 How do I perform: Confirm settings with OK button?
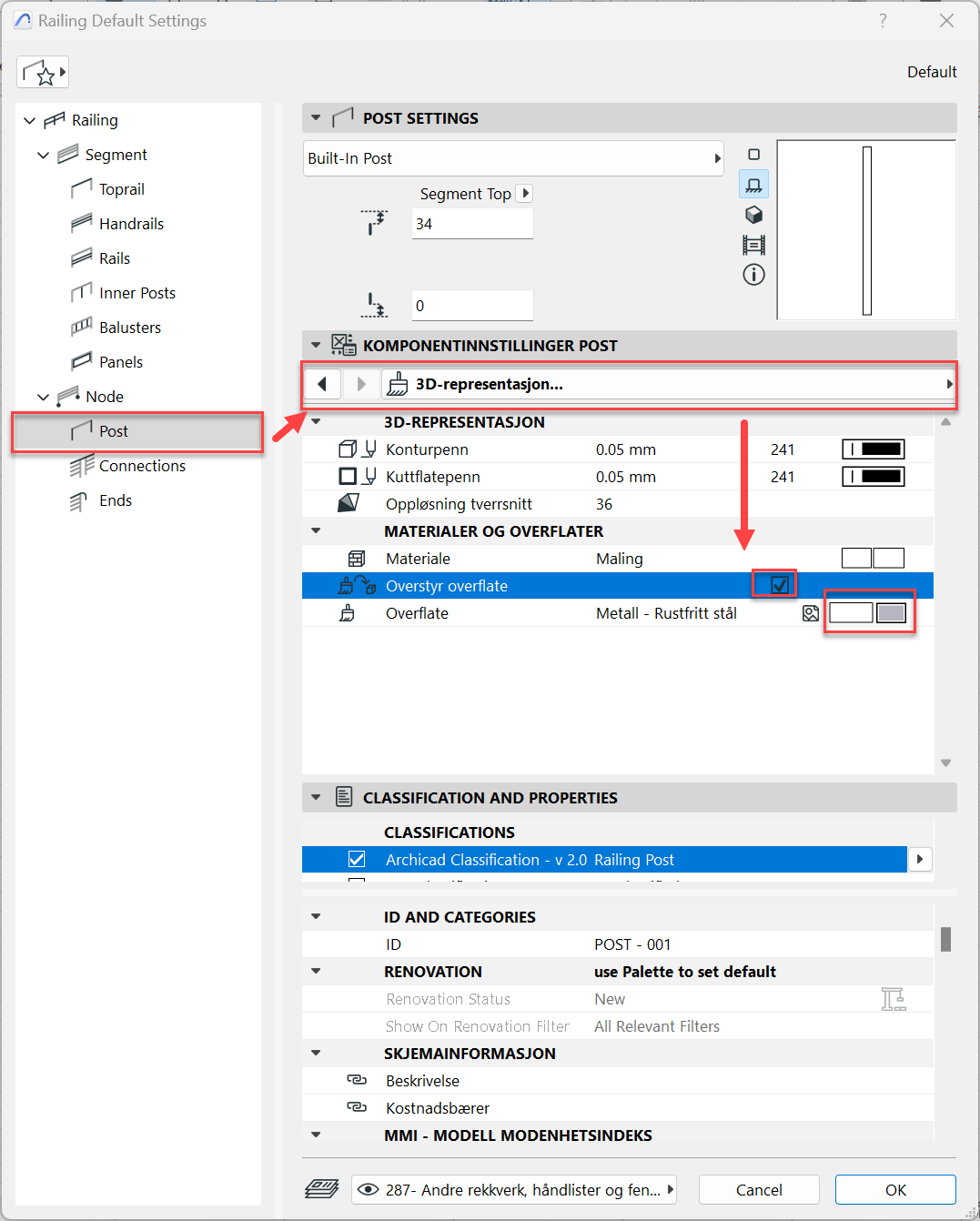pos(895,1190)
